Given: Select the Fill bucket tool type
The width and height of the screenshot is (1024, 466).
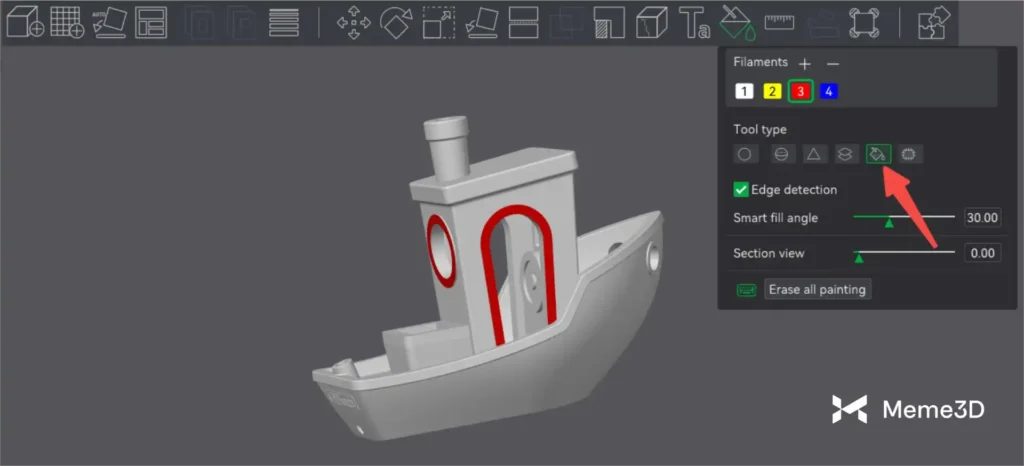Looking at the screenshot, I should pyautogui.click(x=878, y=154).
